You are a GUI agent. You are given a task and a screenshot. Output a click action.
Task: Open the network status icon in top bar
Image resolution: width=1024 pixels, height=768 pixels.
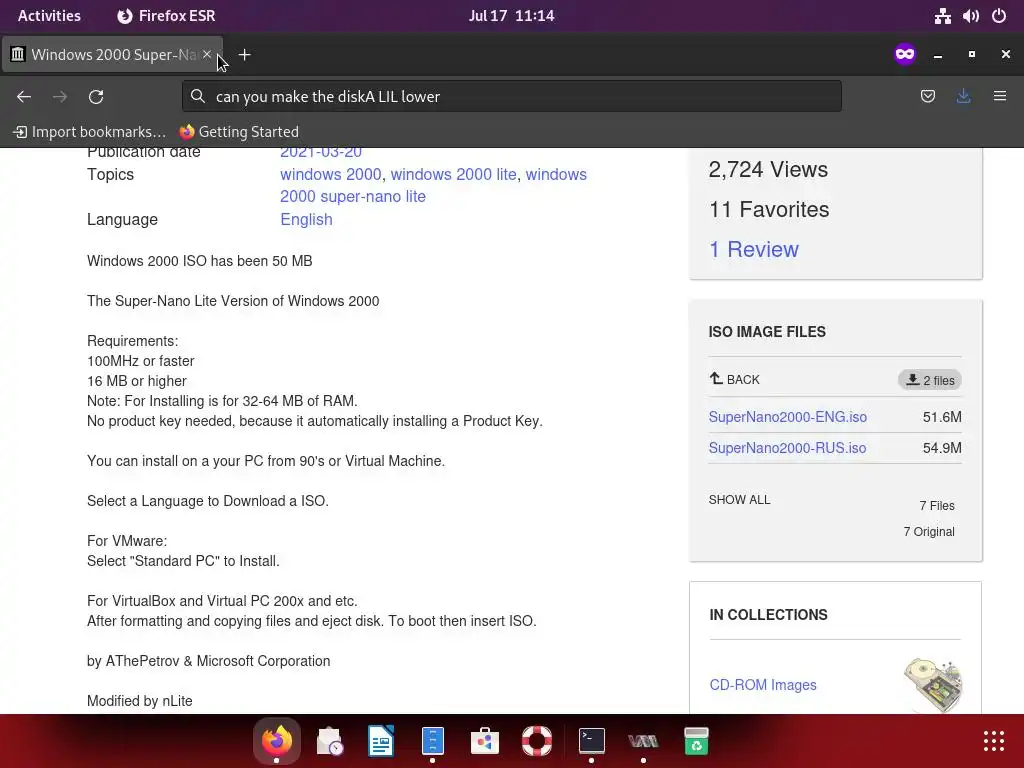(942, 16)
